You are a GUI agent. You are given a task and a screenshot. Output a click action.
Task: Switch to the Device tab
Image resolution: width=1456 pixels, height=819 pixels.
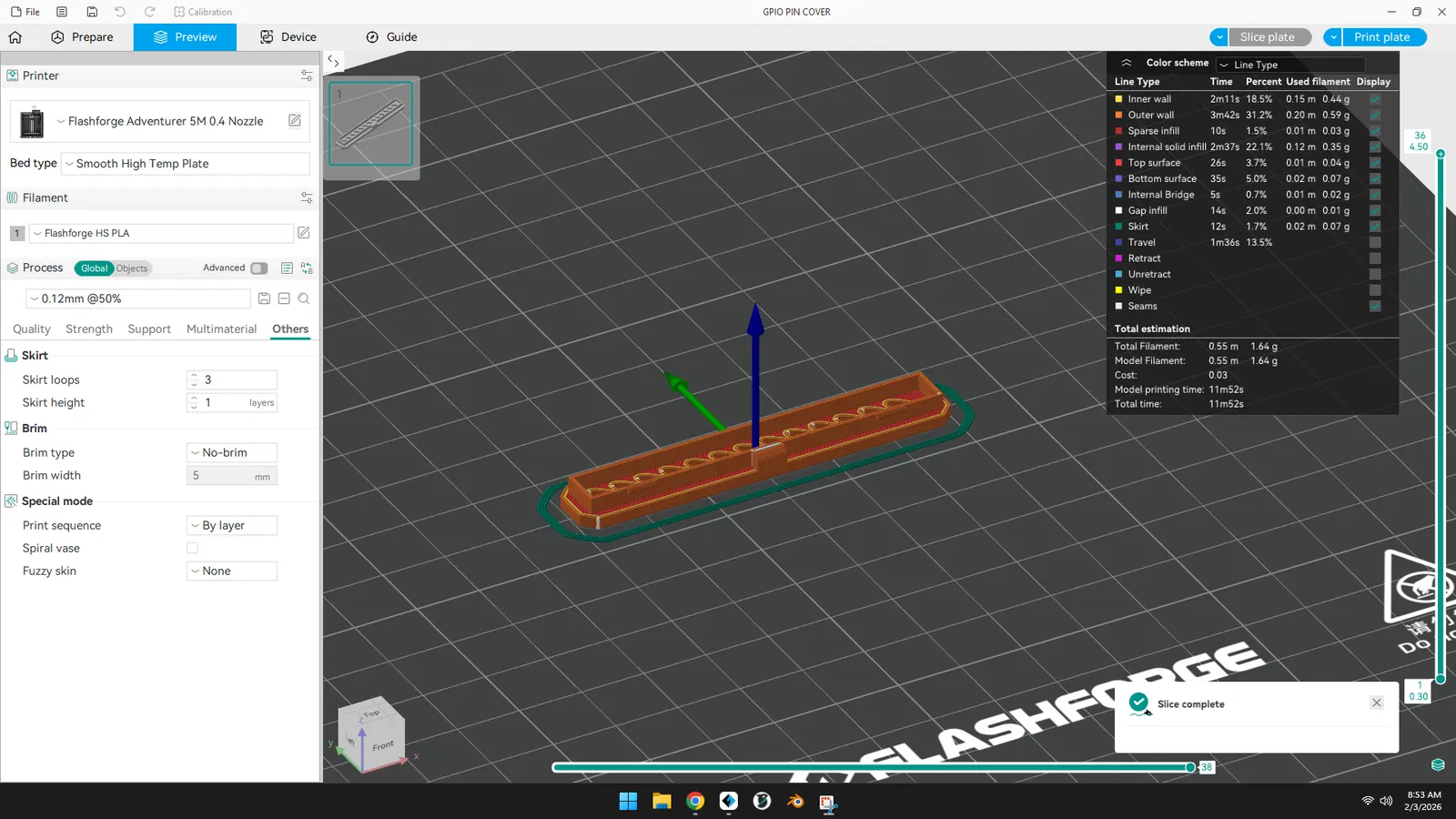click(x=288, y=37)
